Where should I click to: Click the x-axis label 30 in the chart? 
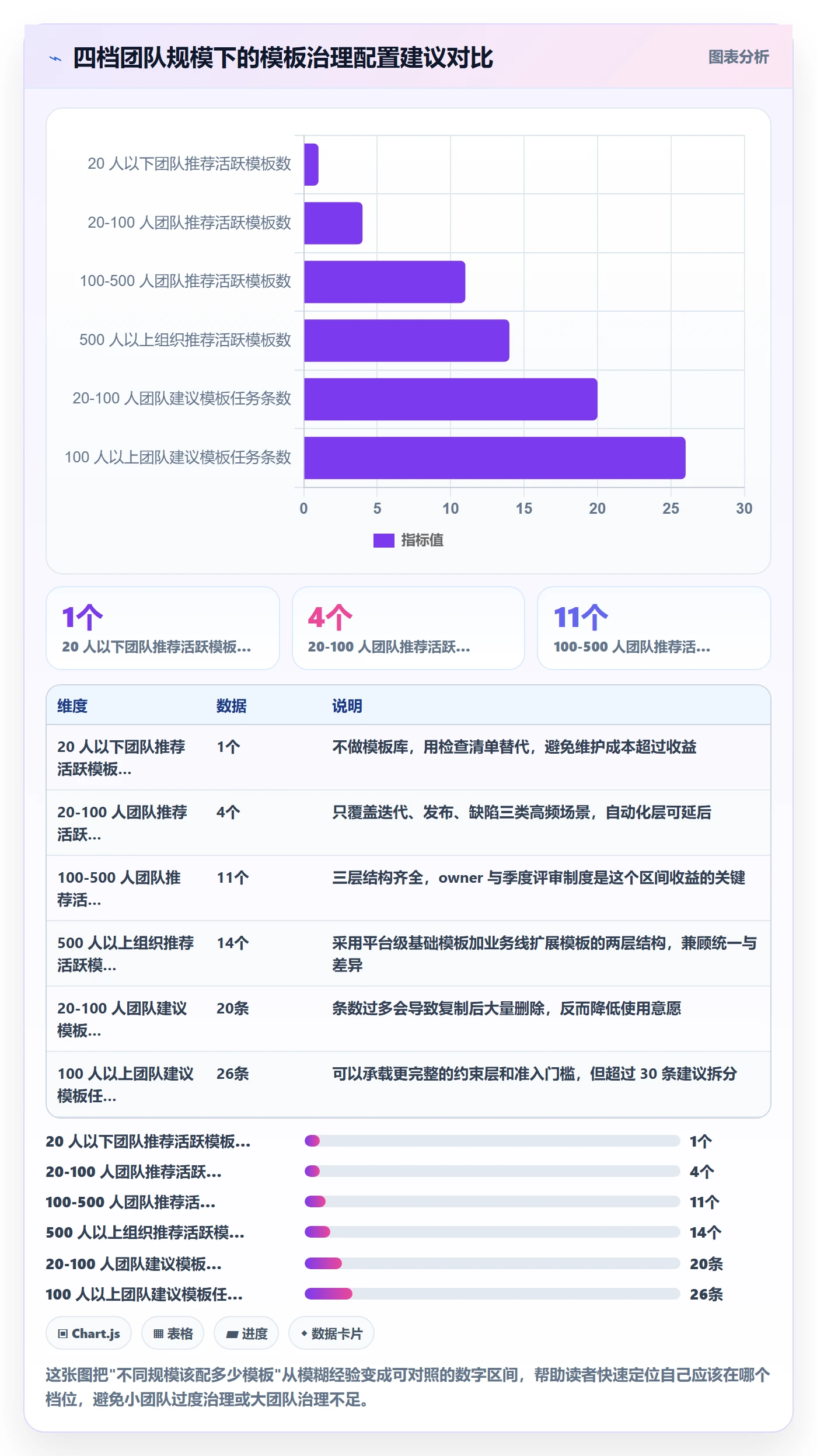tap(744, 508)
